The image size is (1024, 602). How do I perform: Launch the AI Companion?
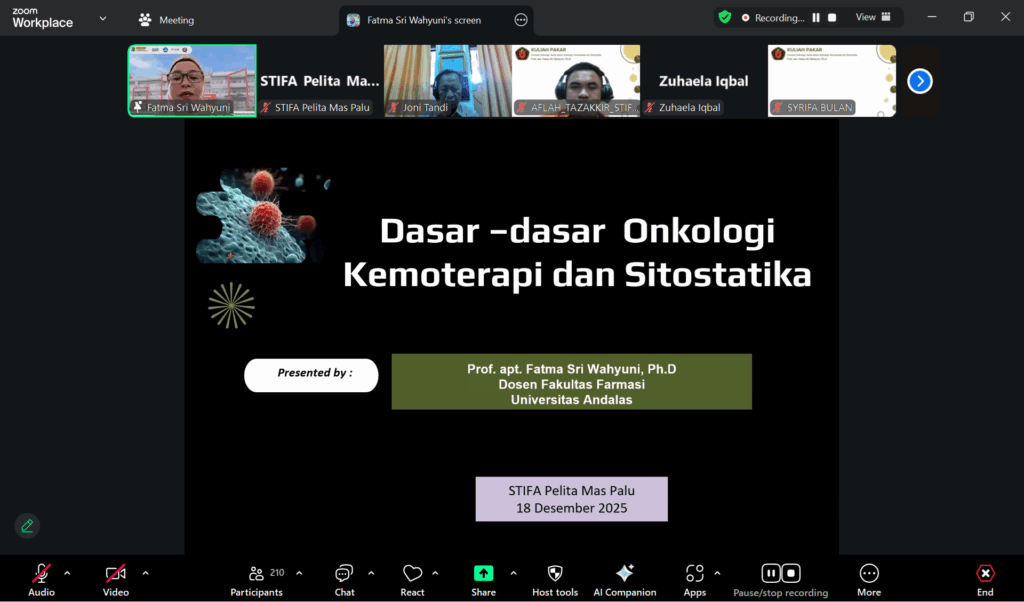coord(624,578)
